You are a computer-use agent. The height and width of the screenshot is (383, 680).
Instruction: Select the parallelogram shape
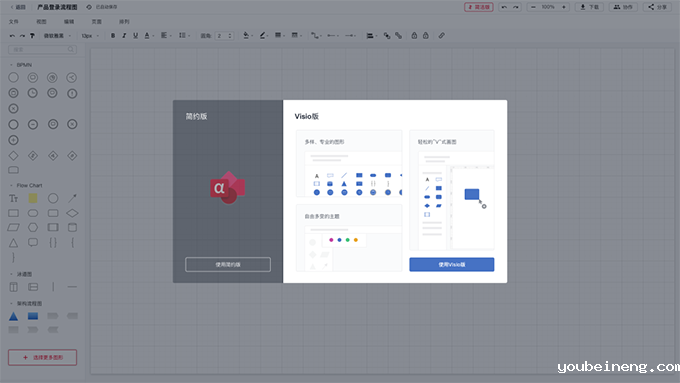(x=13, y=227)
